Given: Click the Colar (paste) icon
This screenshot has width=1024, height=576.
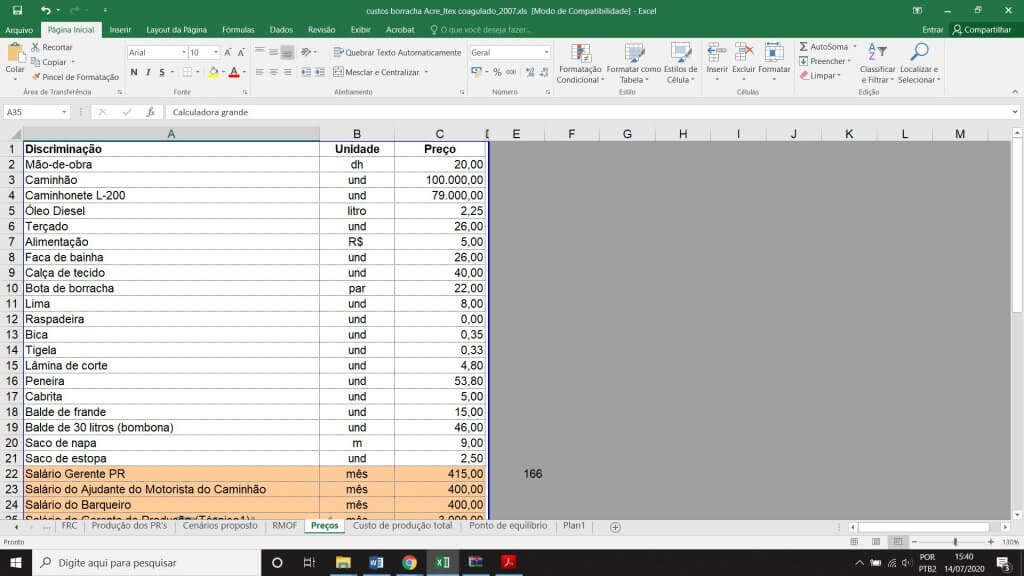Looking at the screenshot, I should pyautogui.click(x=15, y=53).
